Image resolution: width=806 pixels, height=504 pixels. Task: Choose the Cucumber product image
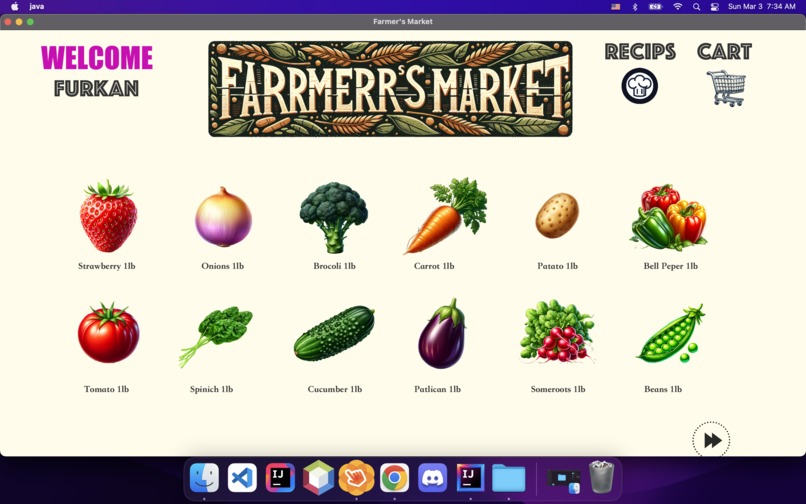(334, 333)
